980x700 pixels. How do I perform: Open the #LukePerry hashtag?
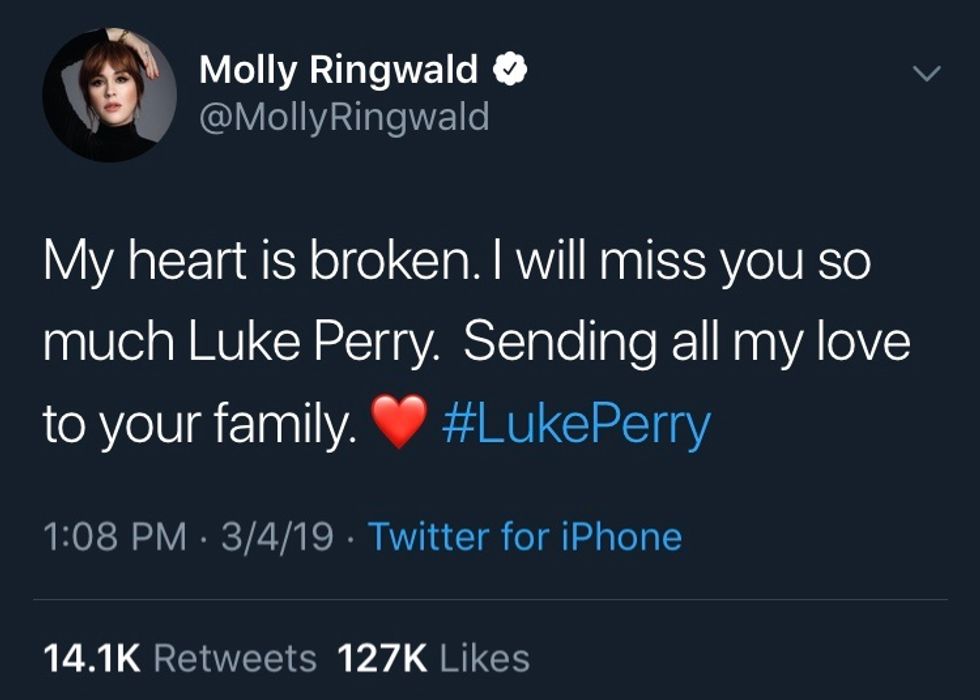575,423
